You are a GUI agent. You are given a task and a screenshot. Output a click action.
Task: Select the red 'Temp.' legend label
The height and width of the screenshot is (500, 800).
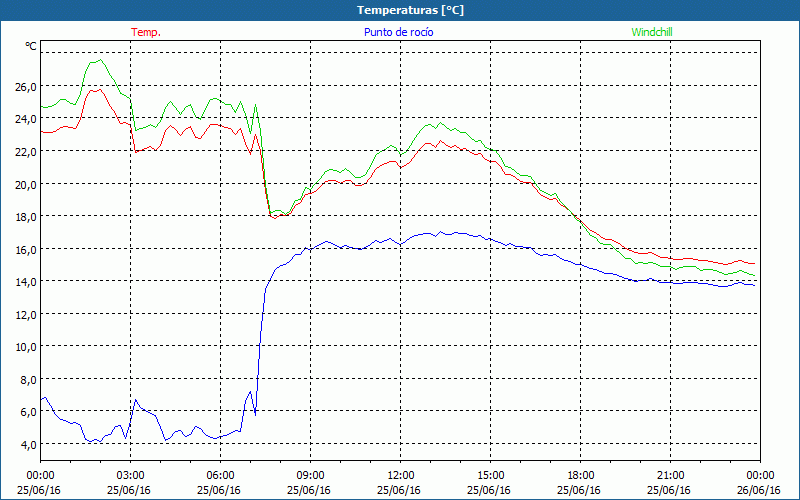(x=146, y=32)
